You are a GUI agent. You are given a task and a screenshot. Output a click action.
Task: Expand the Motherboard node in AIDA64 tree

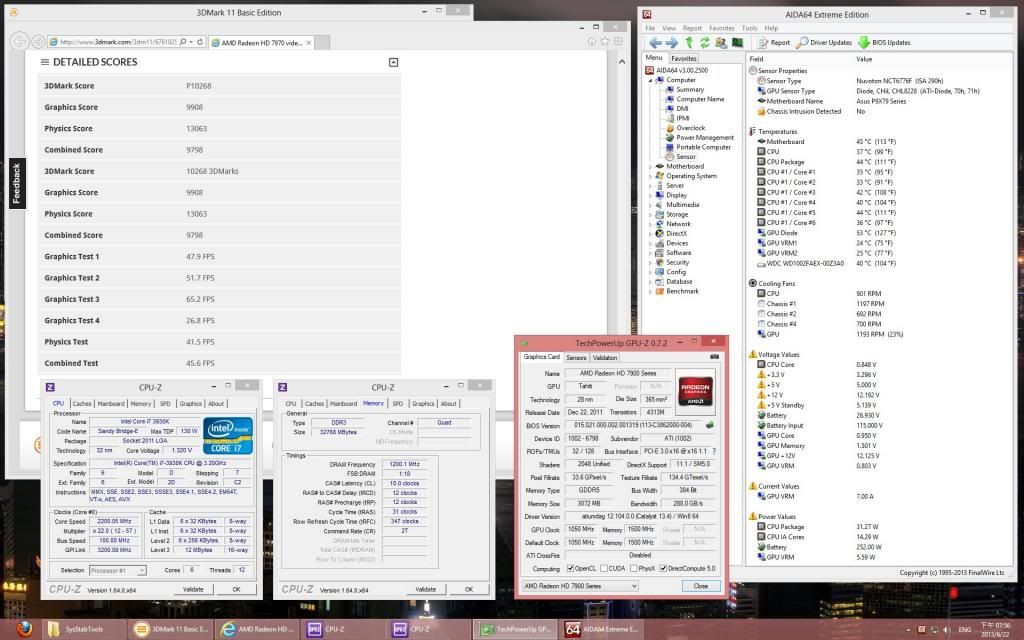pos(650,167)
